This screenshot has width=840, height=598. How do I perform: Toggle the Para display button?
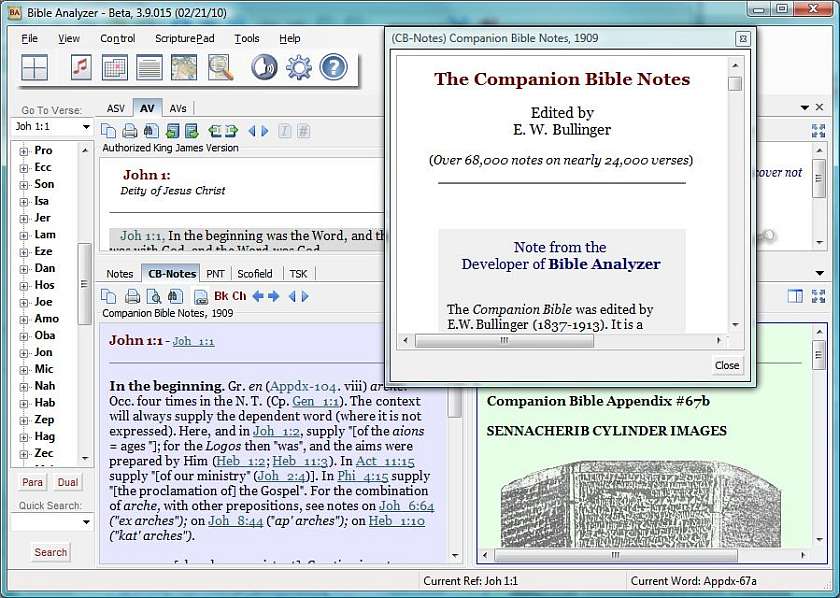pos(32,482)
